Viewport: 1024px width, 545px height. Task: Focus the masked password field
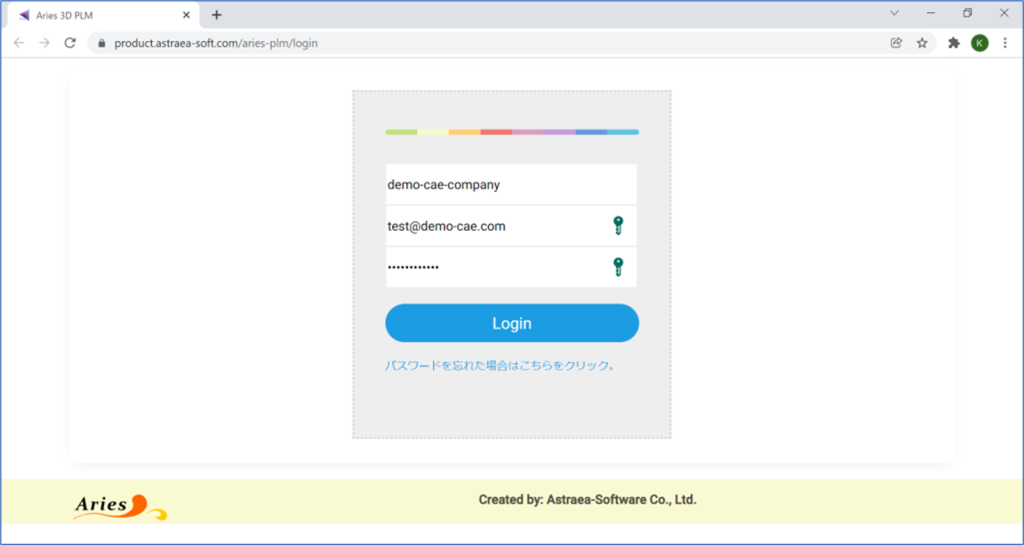pyautogui.click(x=511, y=267)
